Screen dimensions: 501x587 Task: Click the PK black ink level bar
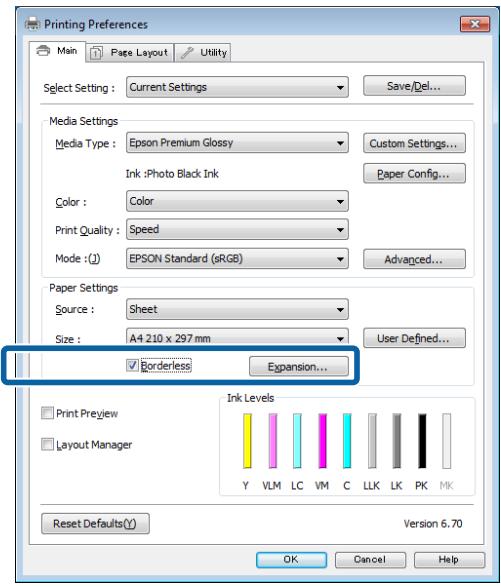tap(422, 441)
